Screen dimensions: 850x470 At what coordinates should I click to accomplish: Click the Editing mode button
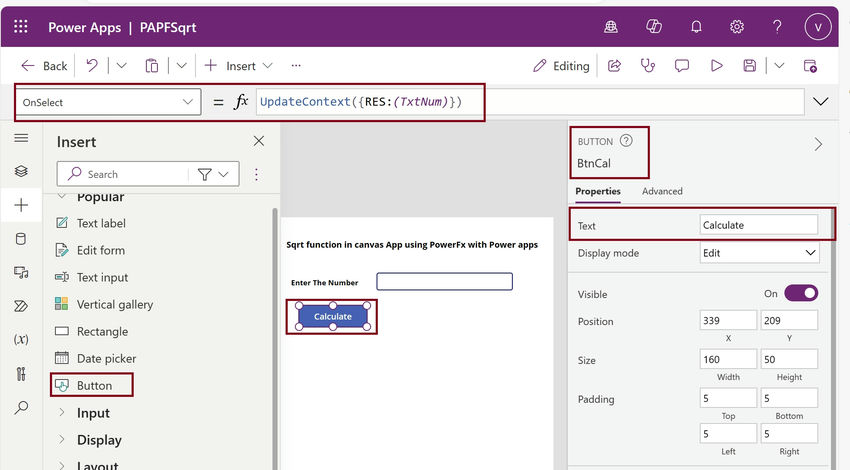[x=561, y=66]
